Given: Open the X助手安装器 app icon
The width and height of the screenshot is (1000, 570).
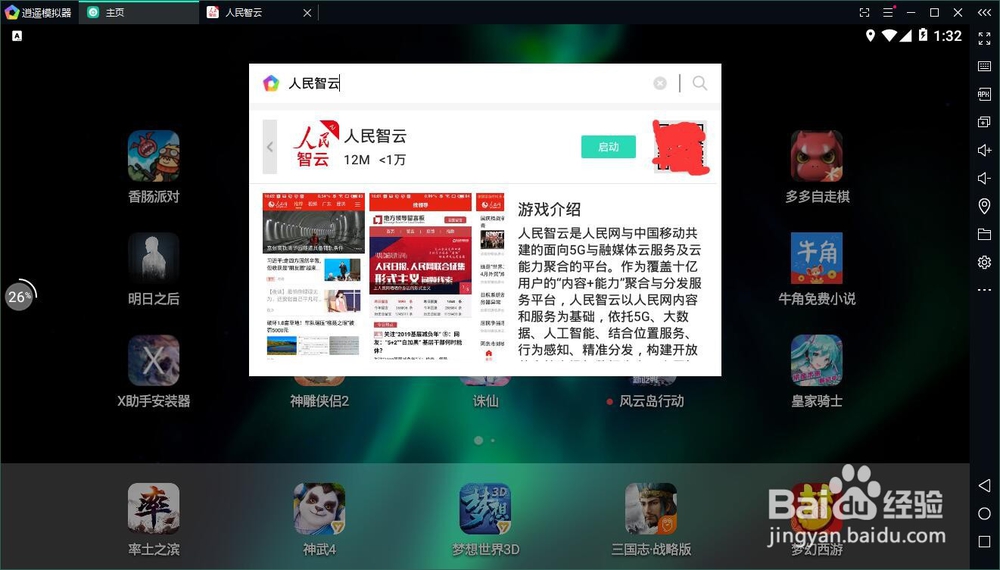Looking at the screenshot, I should tap(153, 360).
